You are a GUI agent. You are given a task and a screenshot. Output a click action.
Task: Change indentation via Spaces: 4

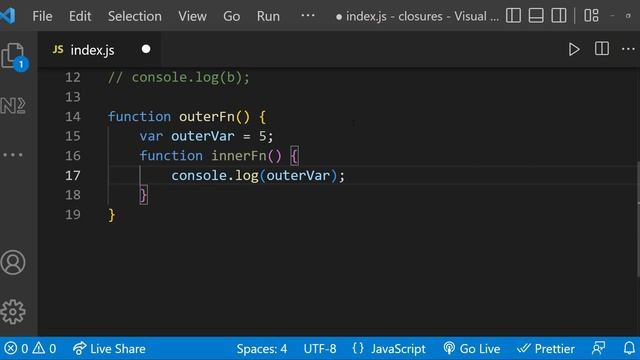[x=262, y=349]
